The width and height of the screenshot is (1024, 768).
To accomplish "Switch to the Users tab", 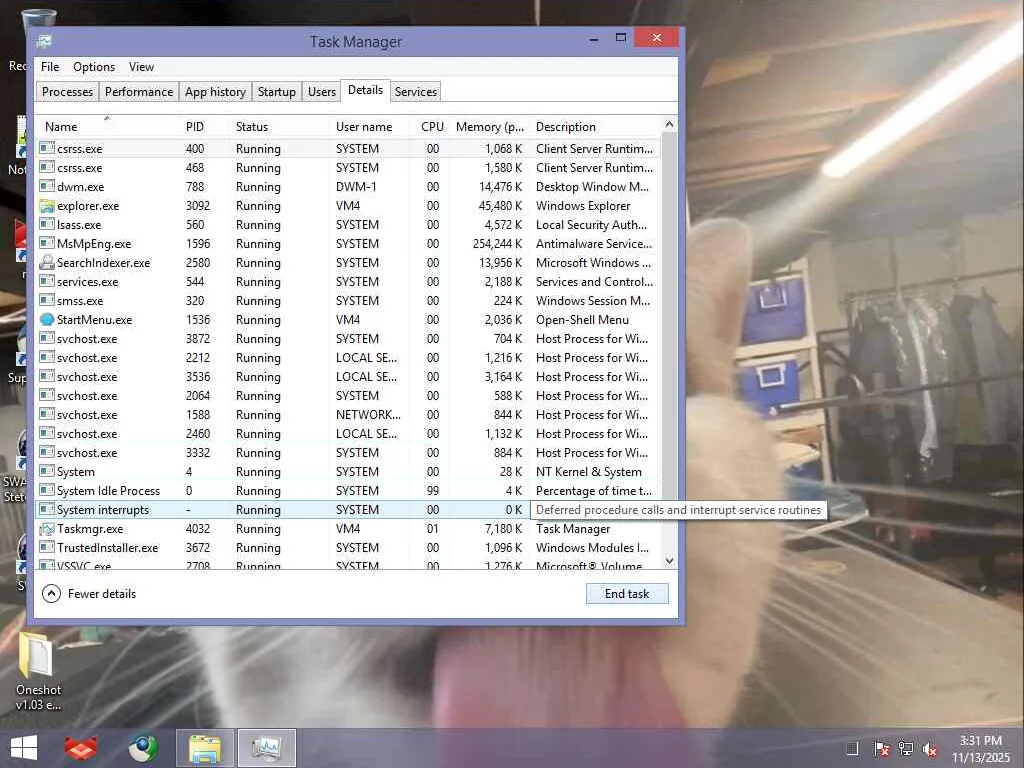I will pyautogui.click(x=322, y=91).
